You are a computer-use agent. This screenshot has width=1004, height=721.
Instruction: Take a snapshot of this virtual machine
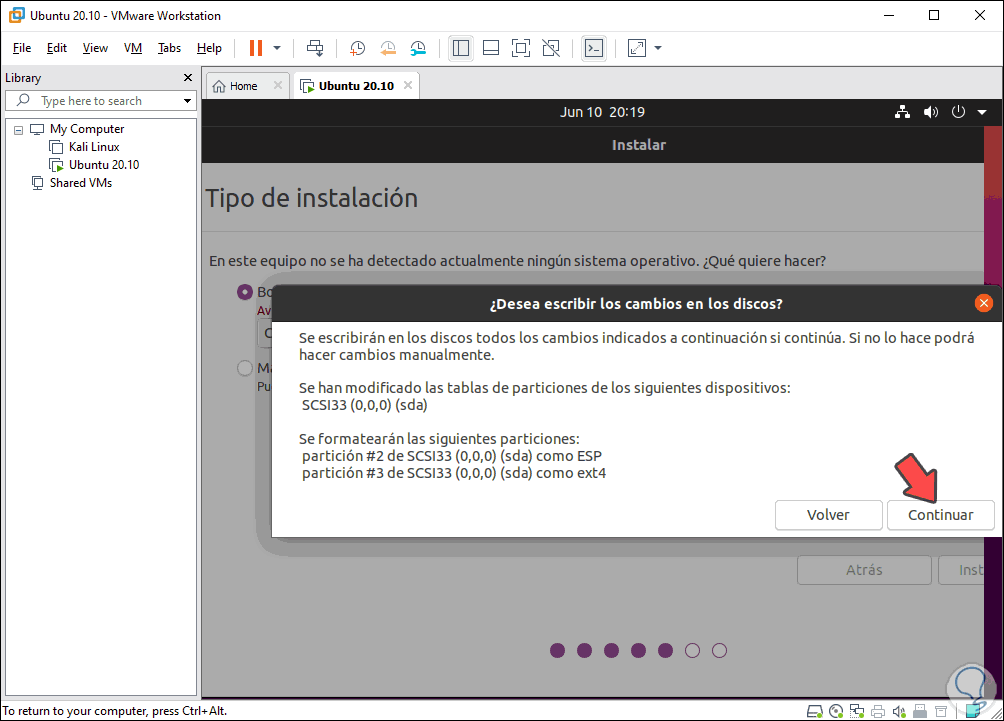(x=357, y=48)
